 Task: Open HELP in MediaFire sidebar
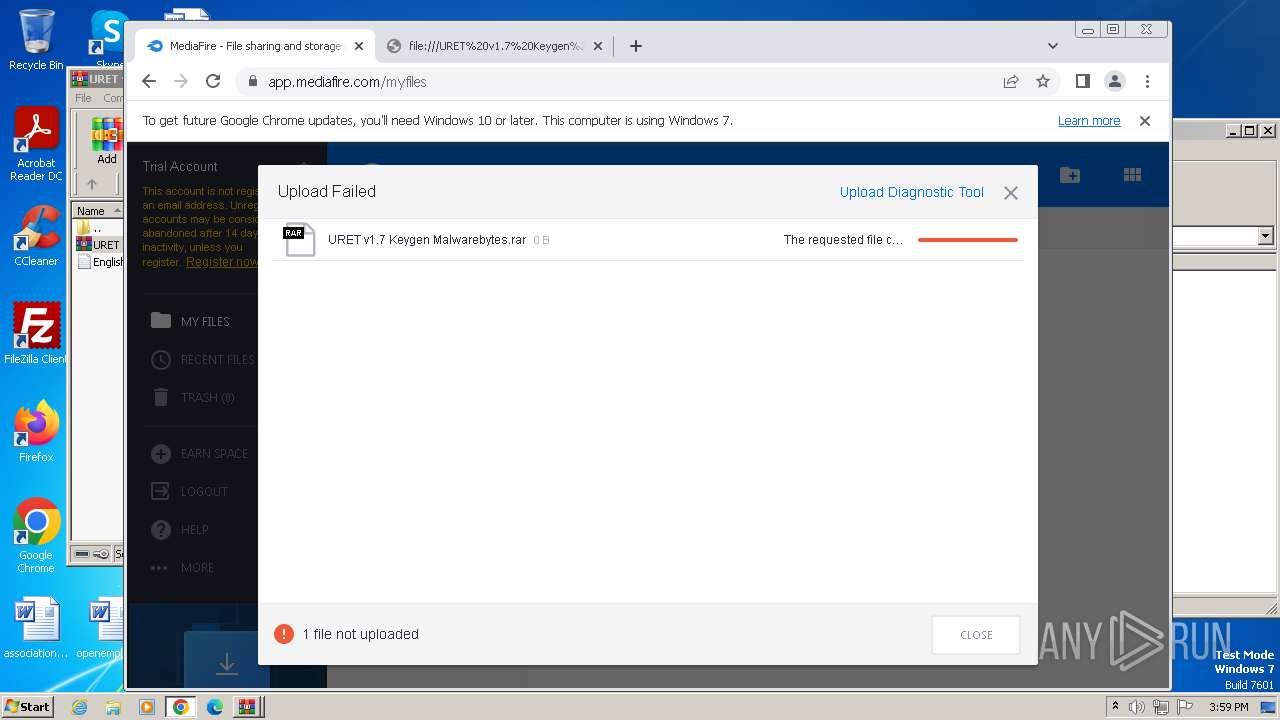(179, 530)
